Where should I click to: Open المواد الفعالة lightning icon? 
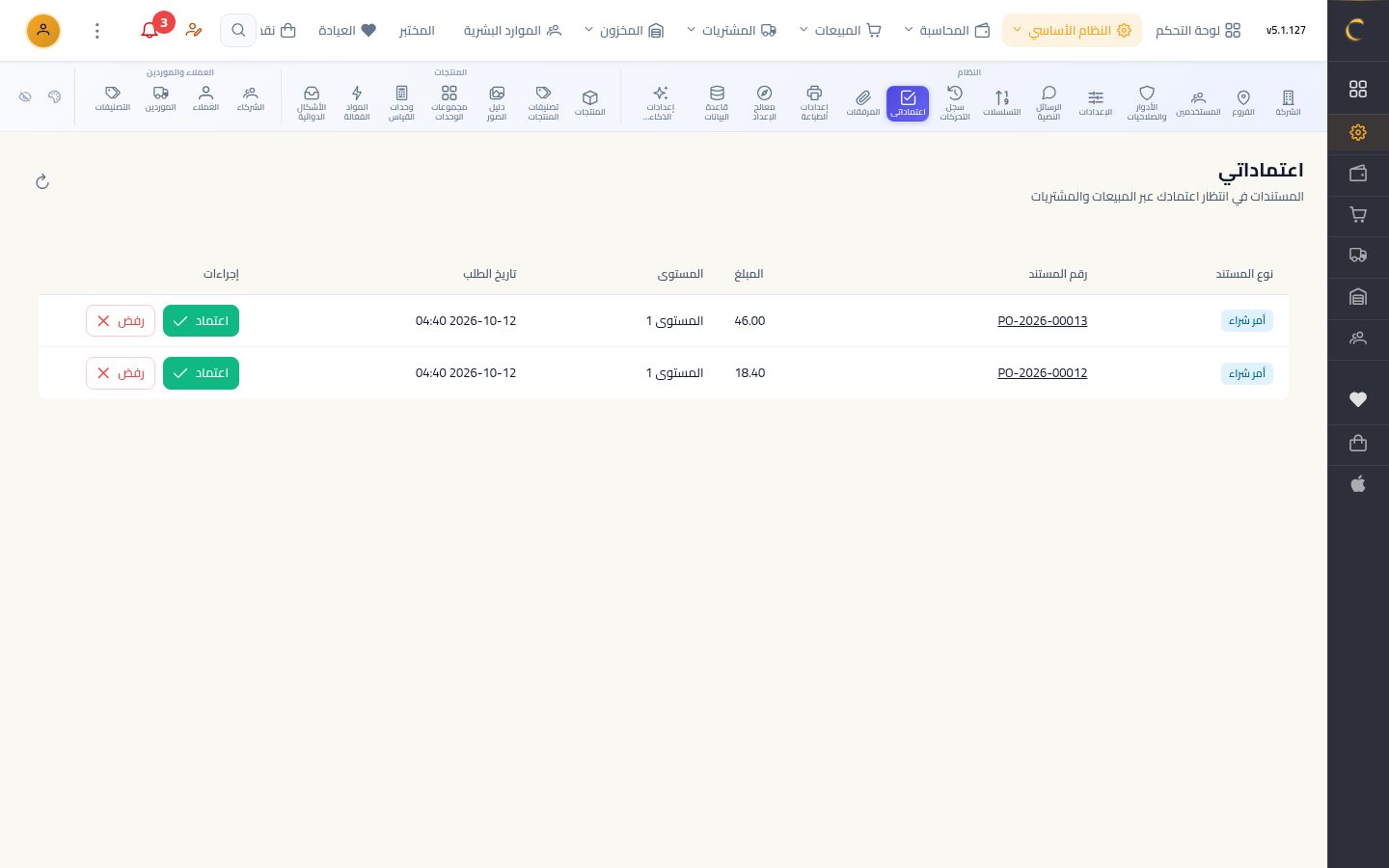pyautogui.click(x=357, y=102)
